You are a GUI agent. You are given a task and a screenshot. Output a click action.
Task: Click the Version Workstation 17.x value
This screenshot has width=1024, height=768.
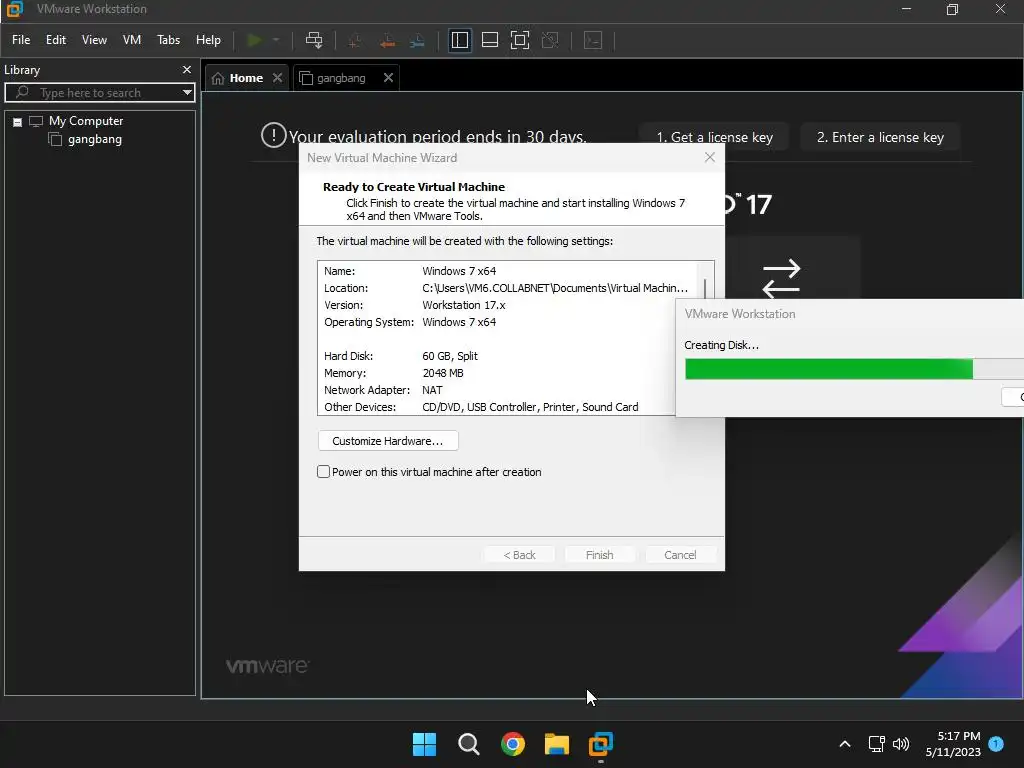coord(464,305)
